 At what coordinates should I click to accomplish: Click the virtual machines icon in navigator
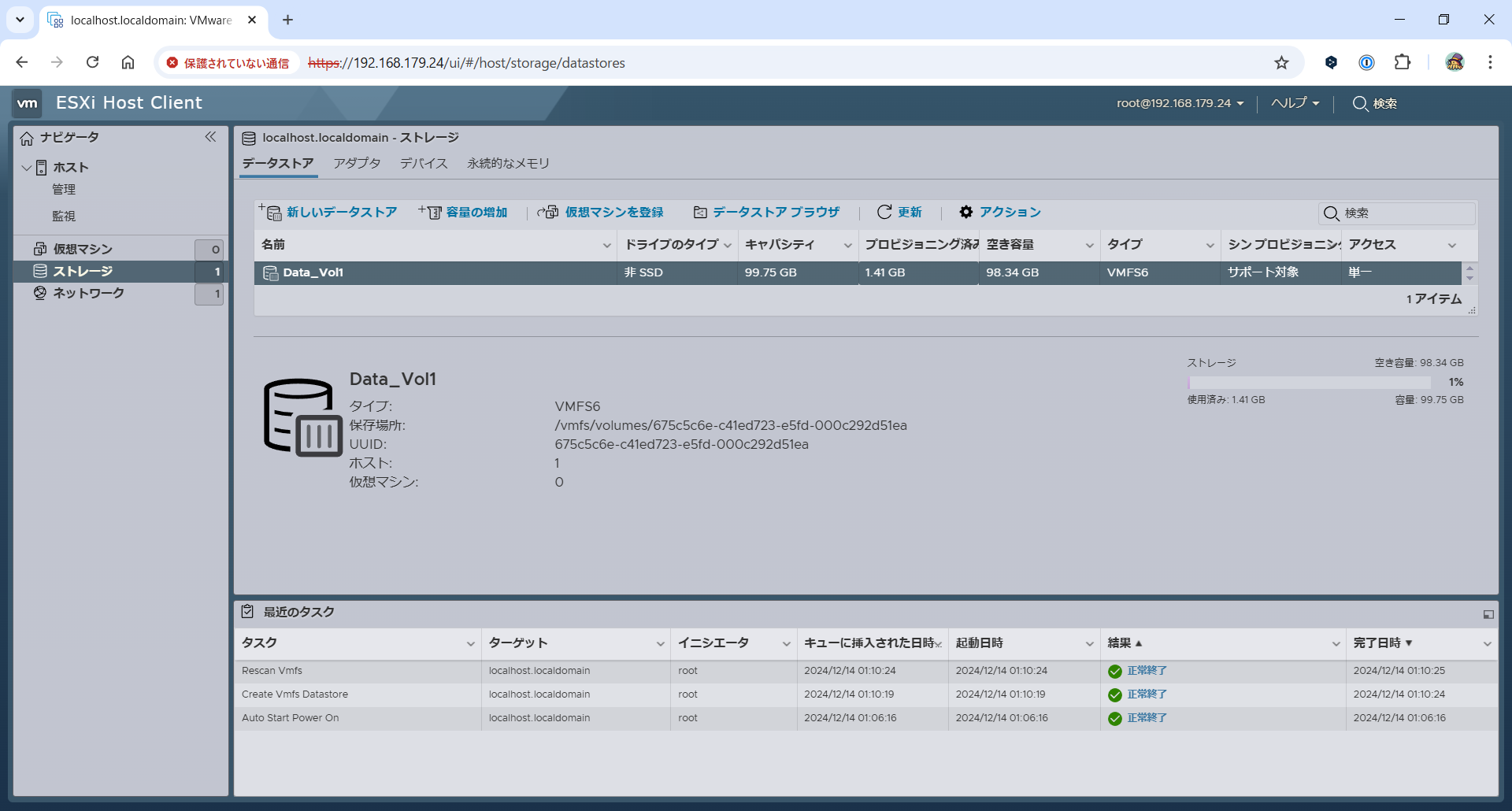click(x=40, y=249)
